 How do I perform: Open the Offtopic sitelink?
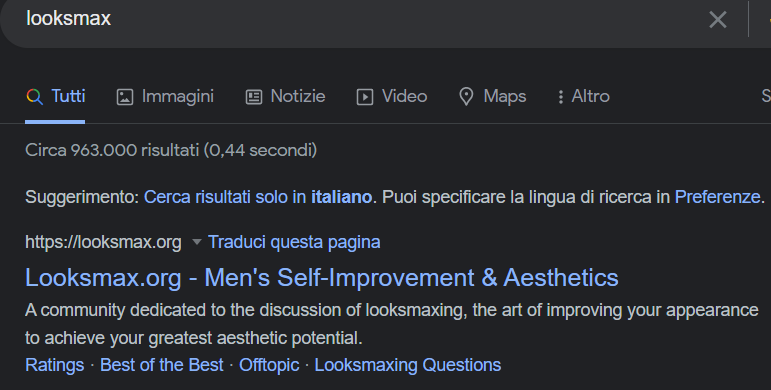(269, 365)
